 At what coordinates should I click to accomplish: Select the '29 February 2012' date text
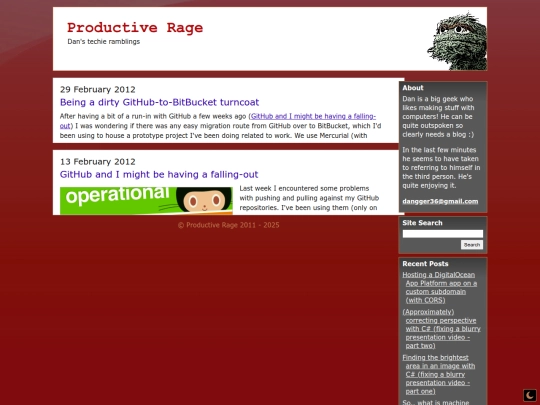pyautogui.click(x=97, y=90)
